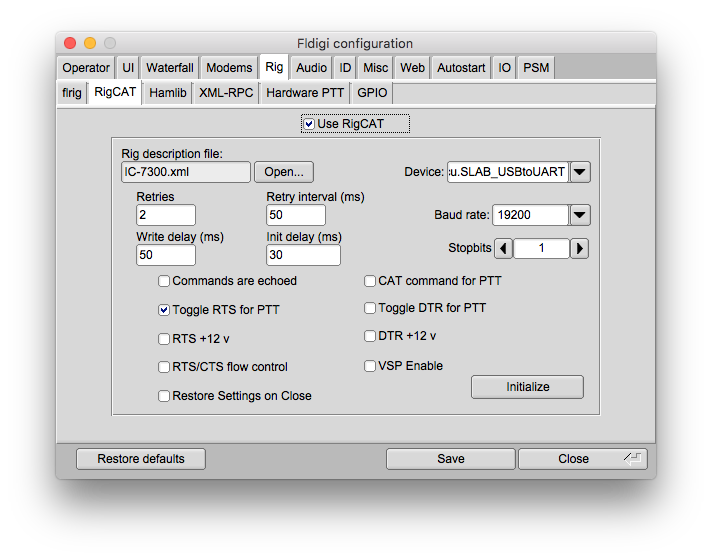The width and height of the screenshot is (712, 559).
Task: Open the Waterfall tab
Action: [x=170, y=68]
